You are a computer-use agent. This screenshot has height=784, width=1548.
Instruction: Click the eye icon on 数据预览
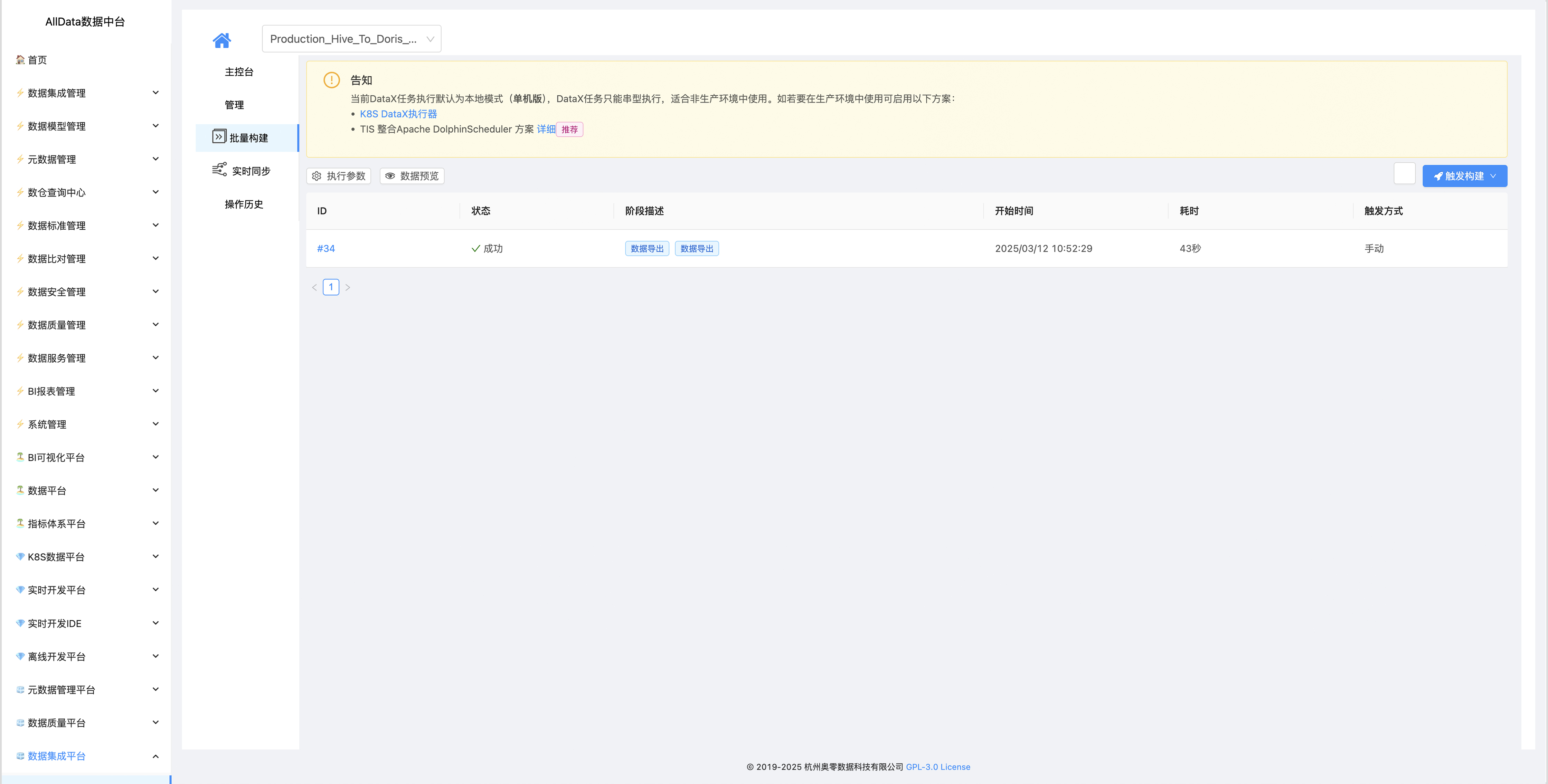click(390, 176)
